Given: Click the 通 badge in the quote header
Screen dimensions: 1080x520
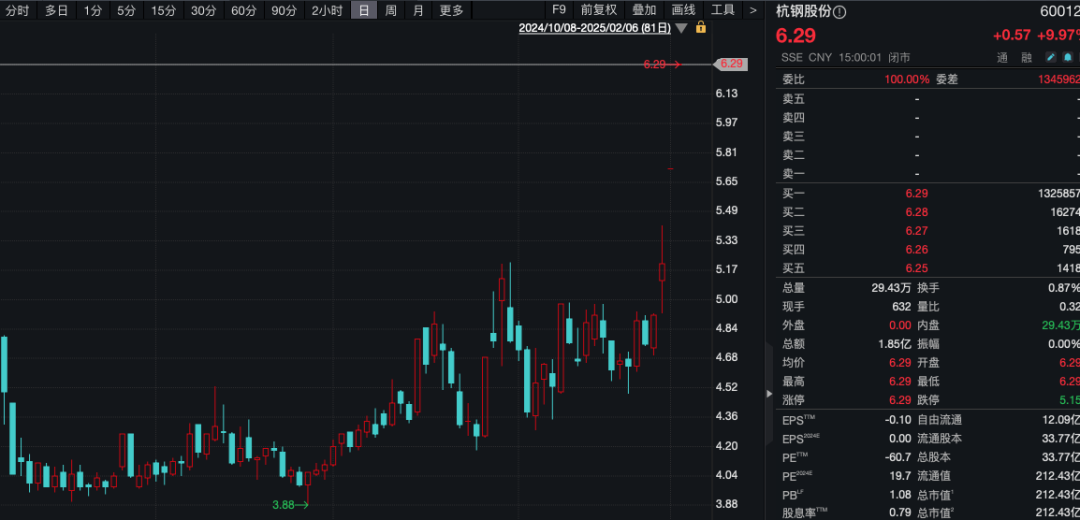Looking at the screenshot, I should 1001,58.
